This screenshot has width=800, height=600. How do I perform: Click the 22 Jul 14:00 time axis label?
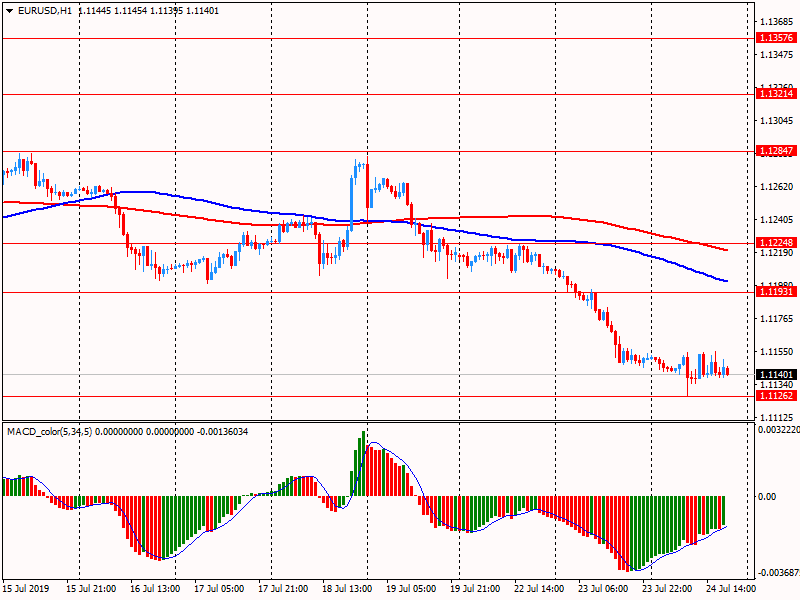(539, 588)
